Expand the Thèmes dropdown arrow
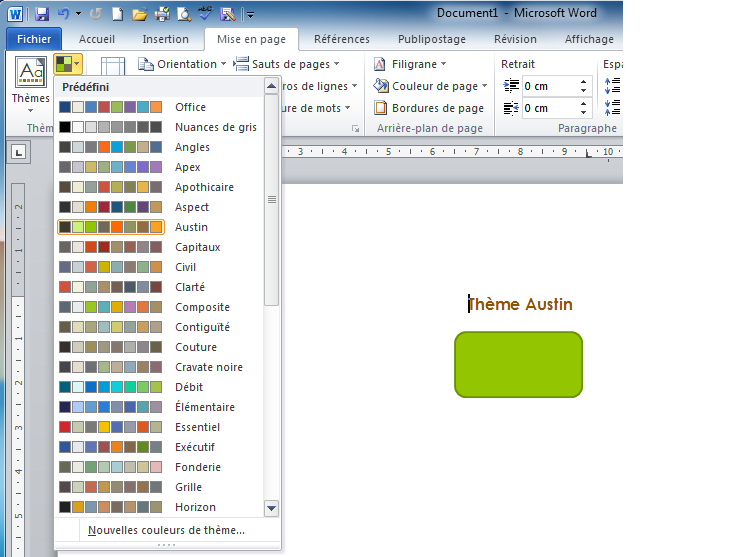This screenshot has width=731, height=557. [30, 111]
